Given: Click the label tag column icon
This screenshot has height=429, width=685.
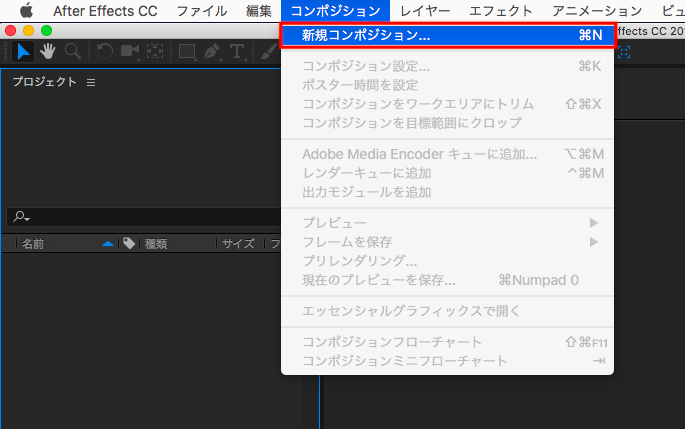Looking at the screenshot, I should 129,243.
